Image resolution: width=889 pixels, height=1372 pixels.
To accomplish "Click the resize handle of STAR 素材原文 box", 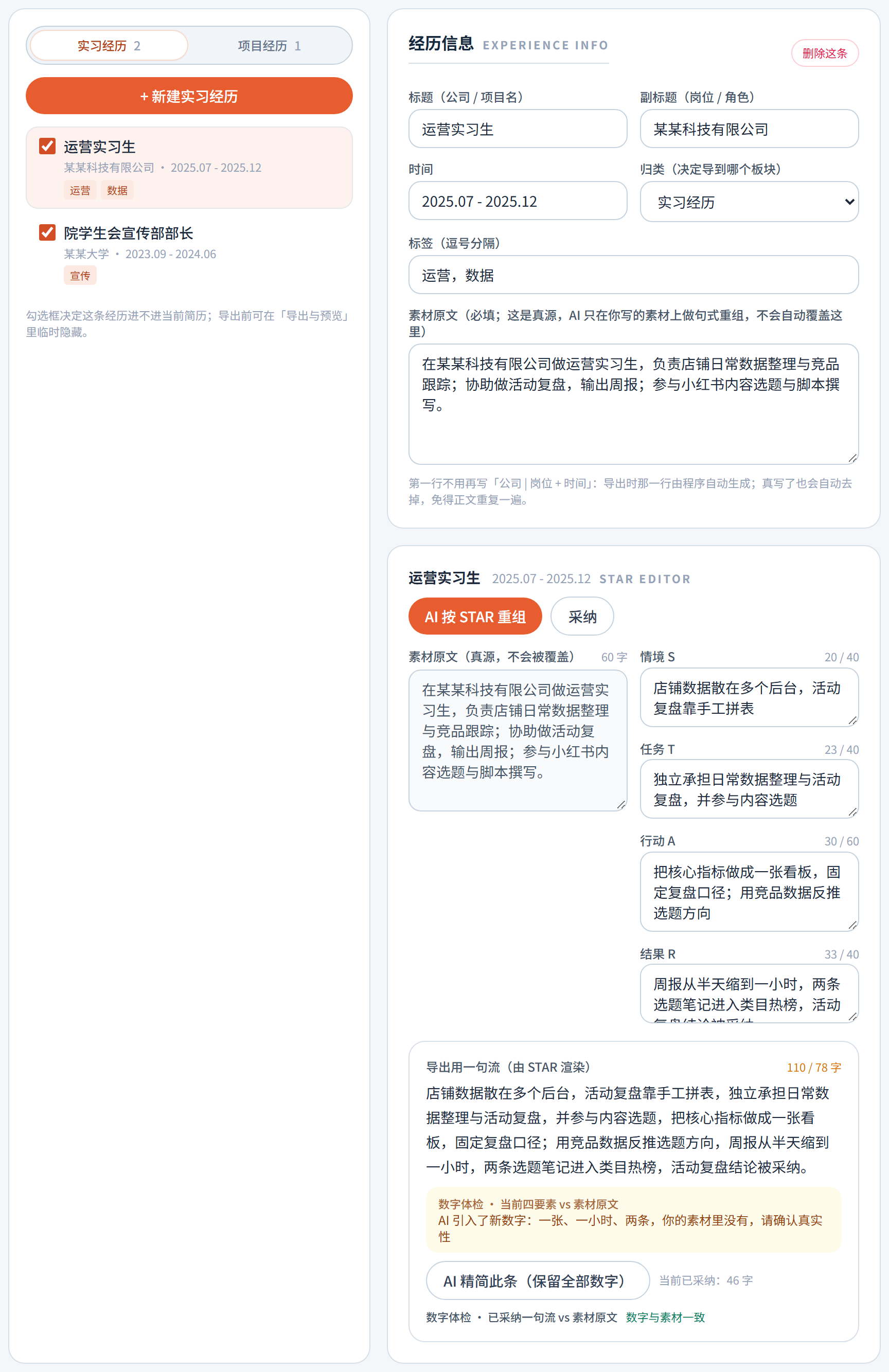I will coord(621,805).
